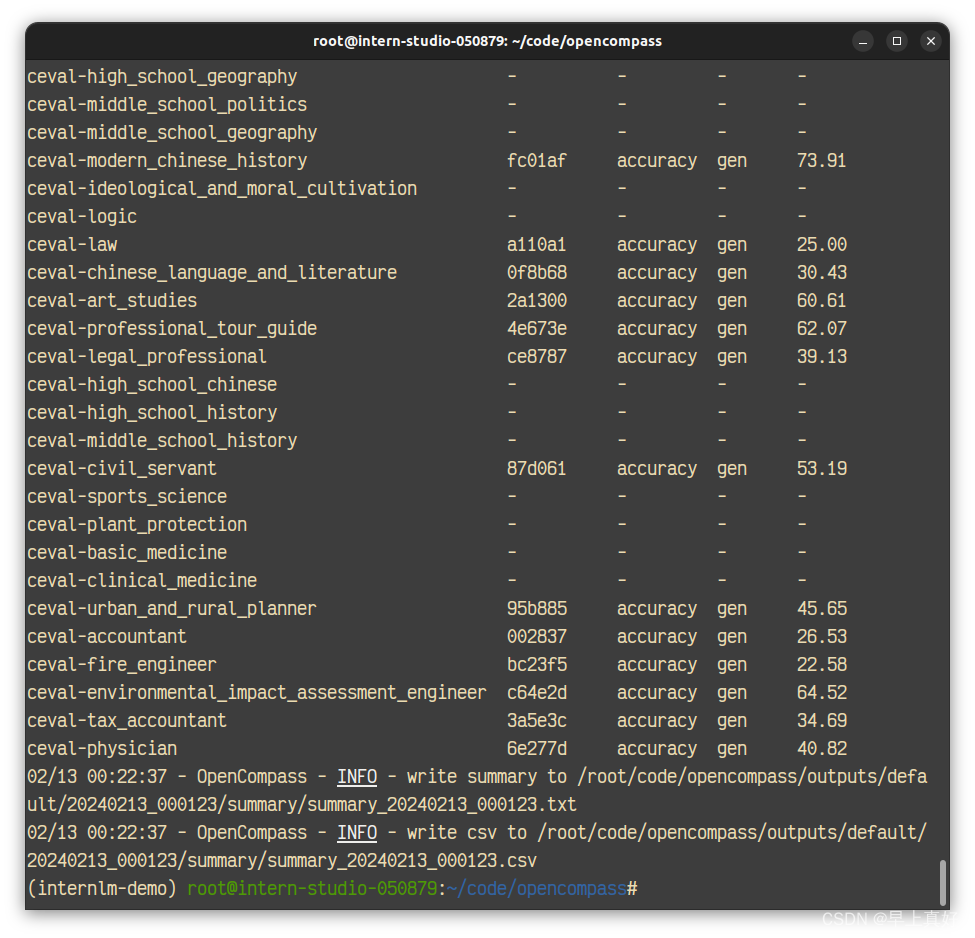Select text 'ceval-environmental_impact_assessment_engineer'
Image resolution: width=975 pixels, height=938 pixels.
coord(257,692)
